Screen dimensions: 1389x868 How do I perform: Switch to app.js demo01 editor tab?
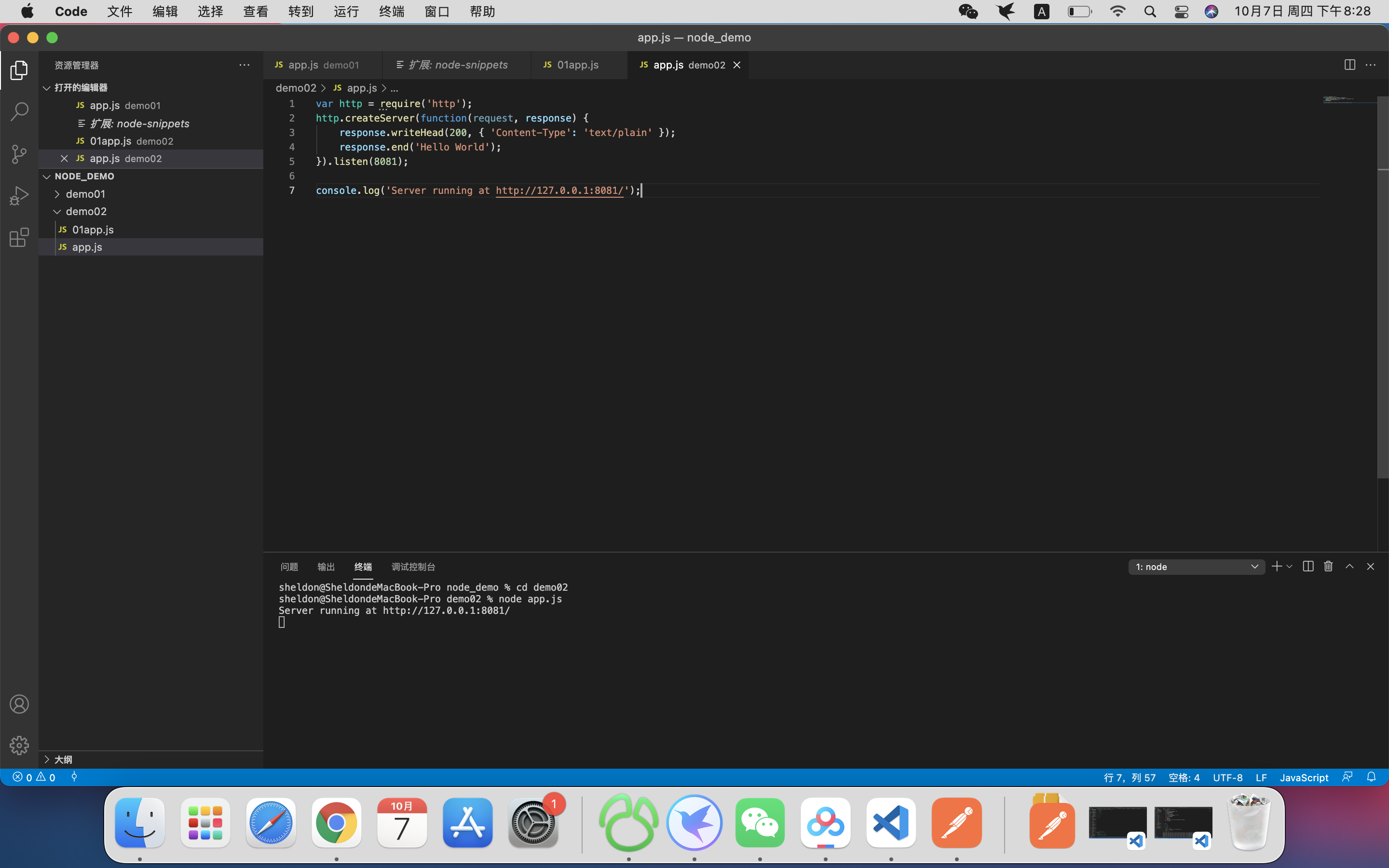(x=323, y=65)
